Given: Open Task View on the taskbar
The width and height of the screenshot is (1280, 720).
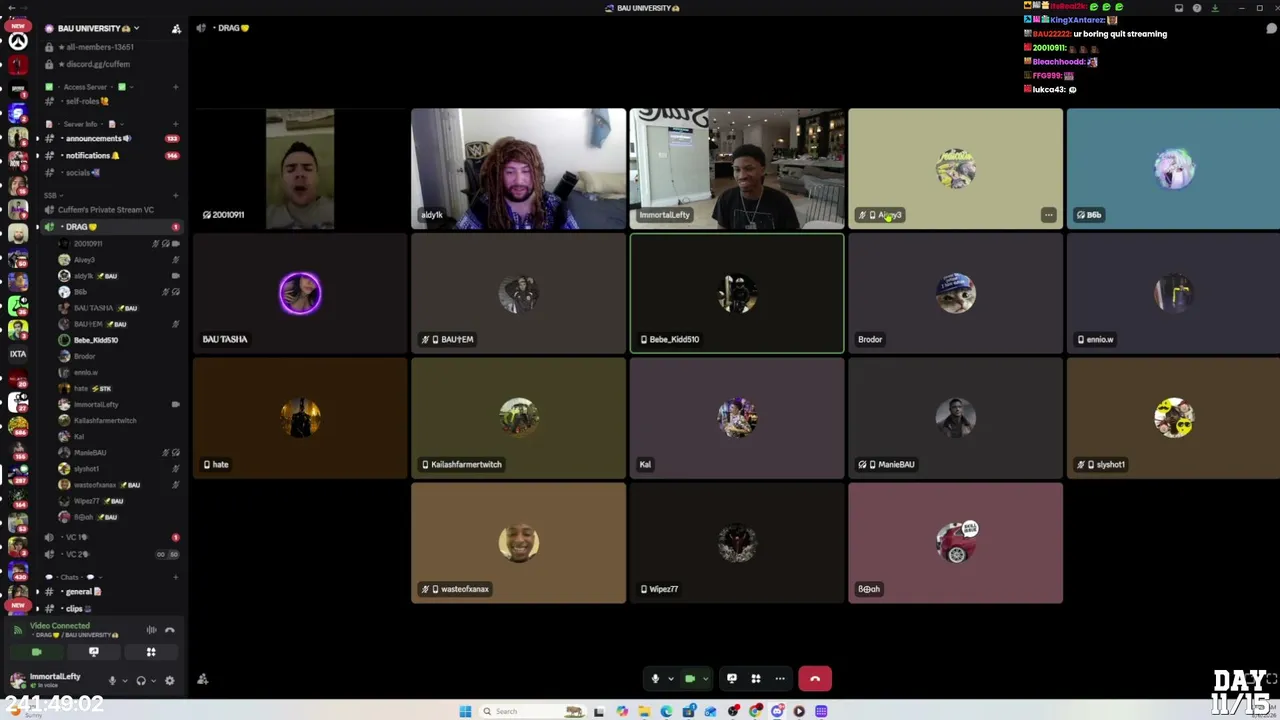Looking at the screenshot, I should pos(598,711).
